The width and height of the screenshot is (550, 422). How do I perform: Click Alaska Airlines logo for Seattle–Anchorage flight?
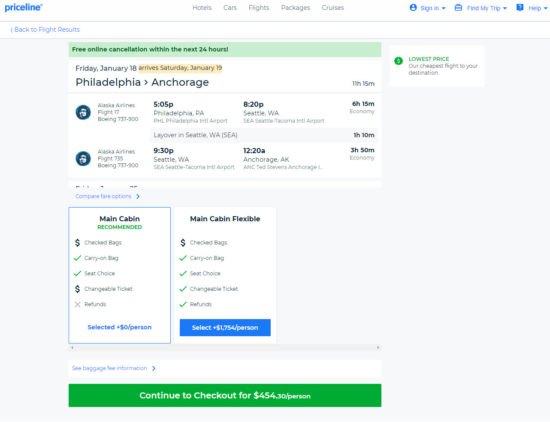83,159
